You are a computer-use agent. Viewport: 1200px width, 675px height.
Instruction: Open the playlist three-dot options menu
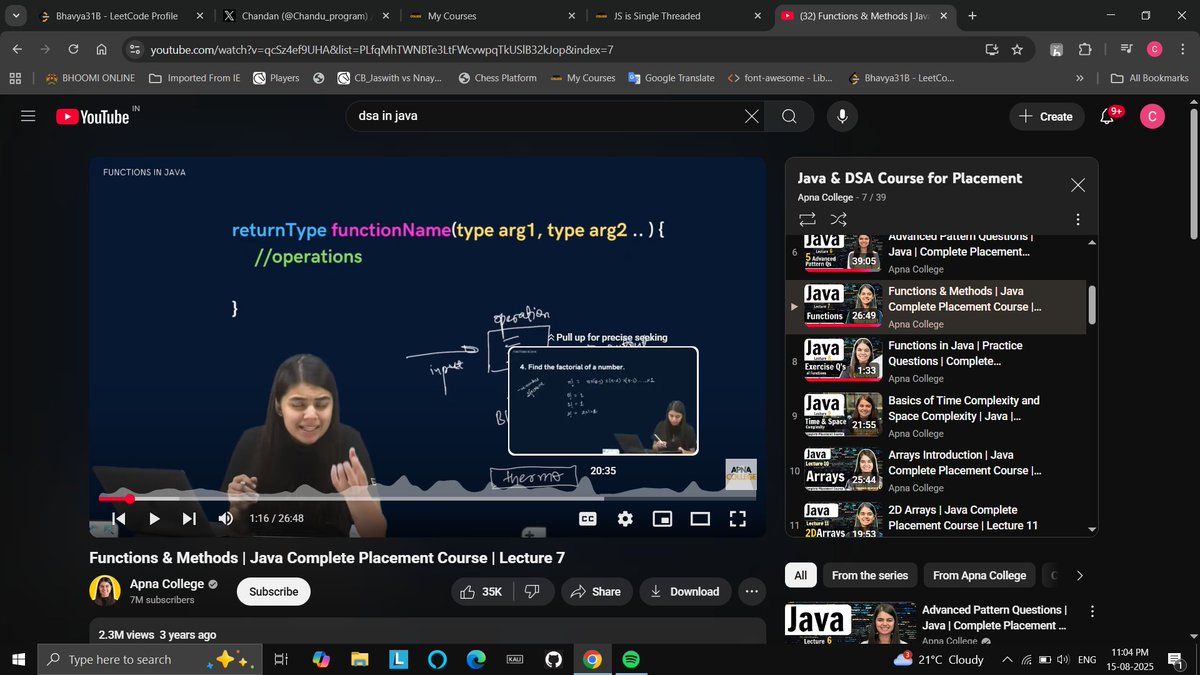click(1077, 219)
